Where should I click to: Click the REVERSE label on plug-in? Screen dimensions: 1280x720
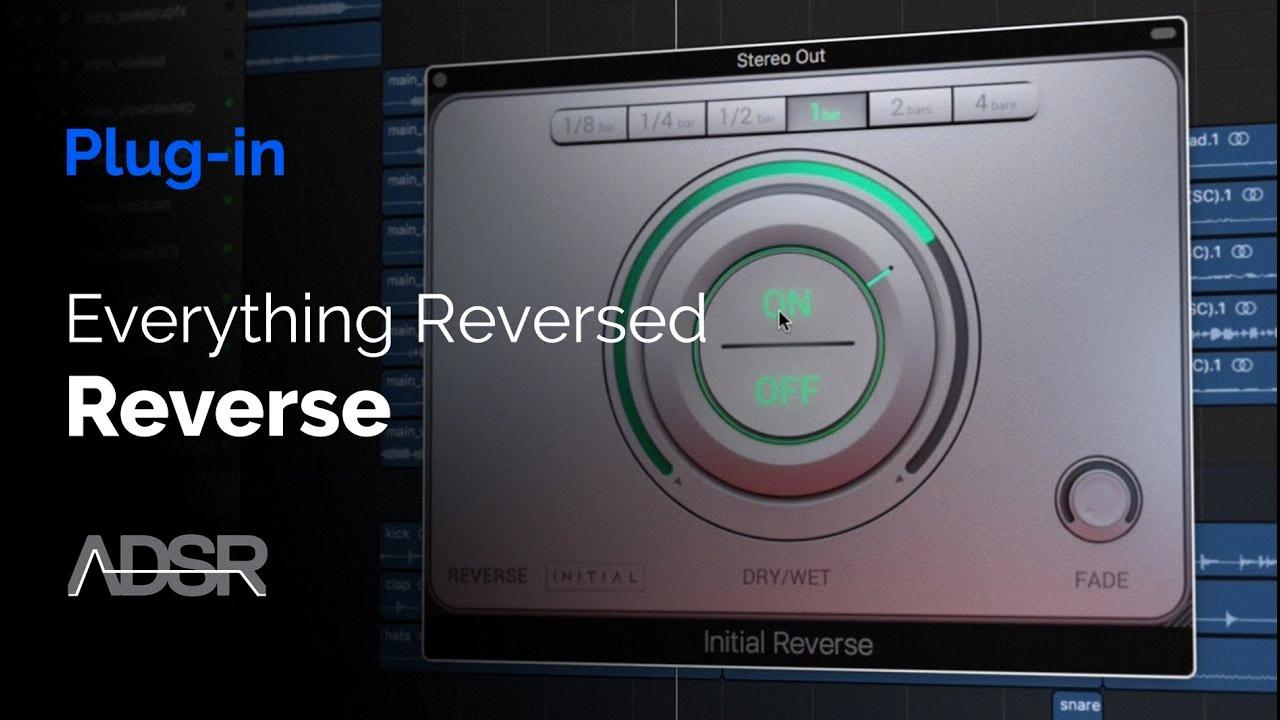click(x=487, y=576)
